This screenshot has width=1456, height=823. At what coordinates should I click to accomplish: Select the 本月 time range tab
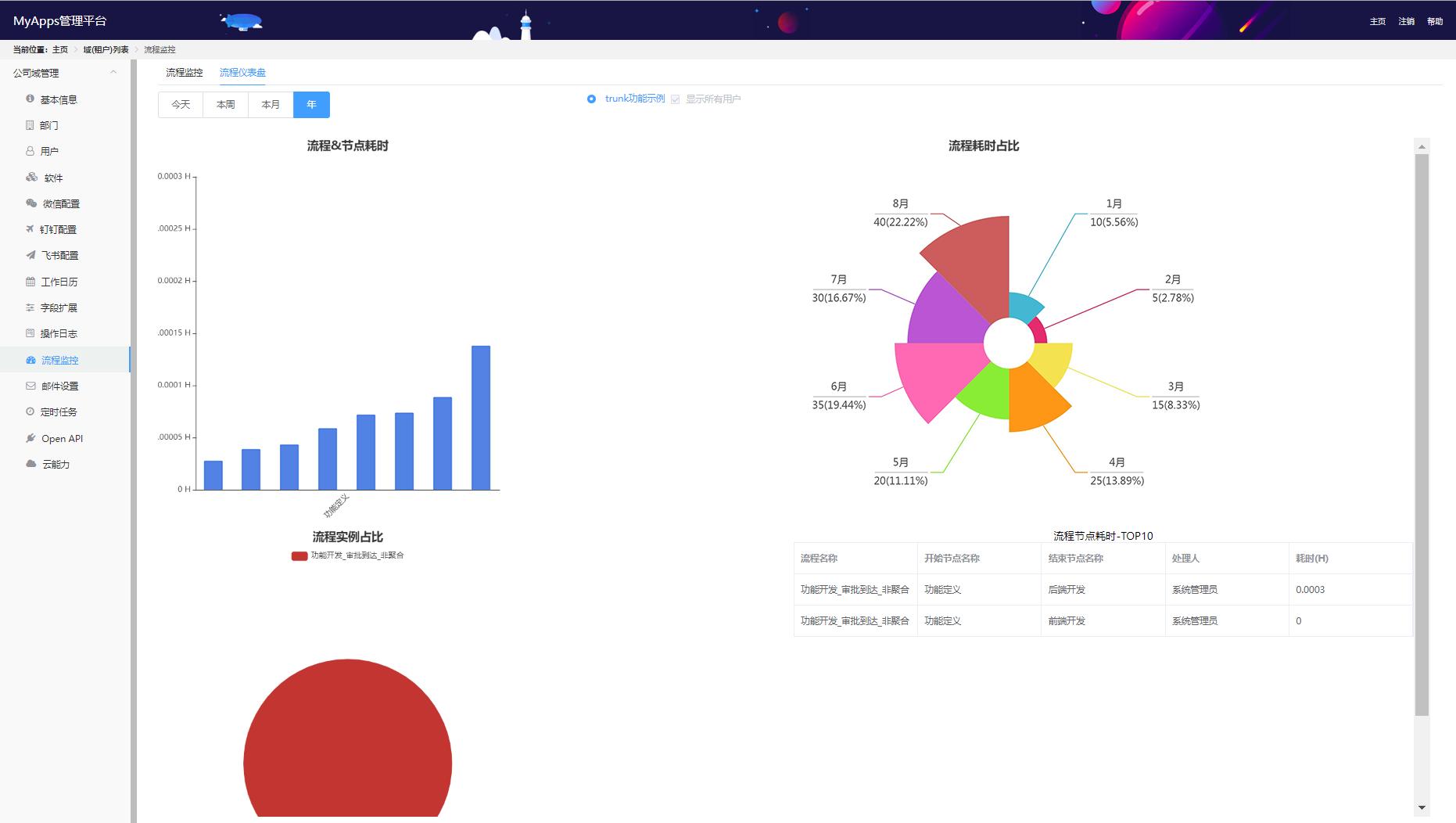(x=271, y=105)
